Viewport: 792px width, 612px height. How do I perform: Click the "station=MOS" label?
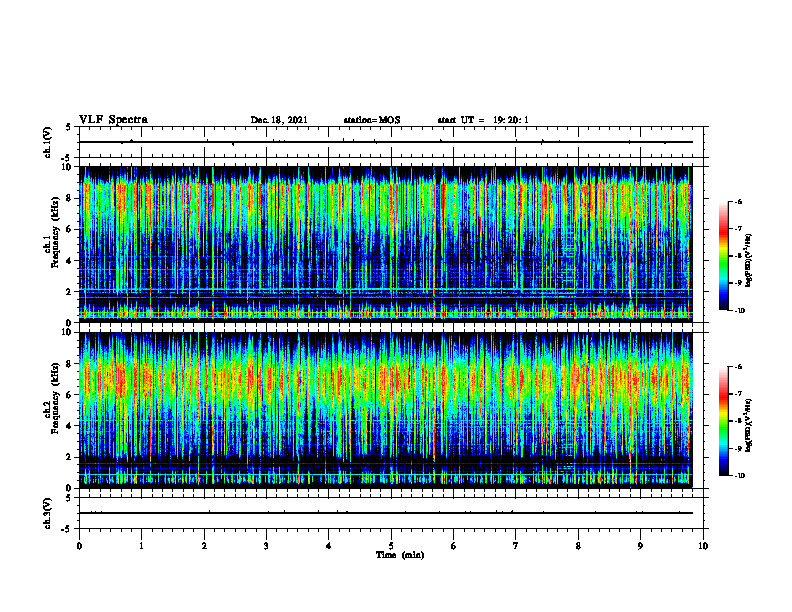point(372,120)
